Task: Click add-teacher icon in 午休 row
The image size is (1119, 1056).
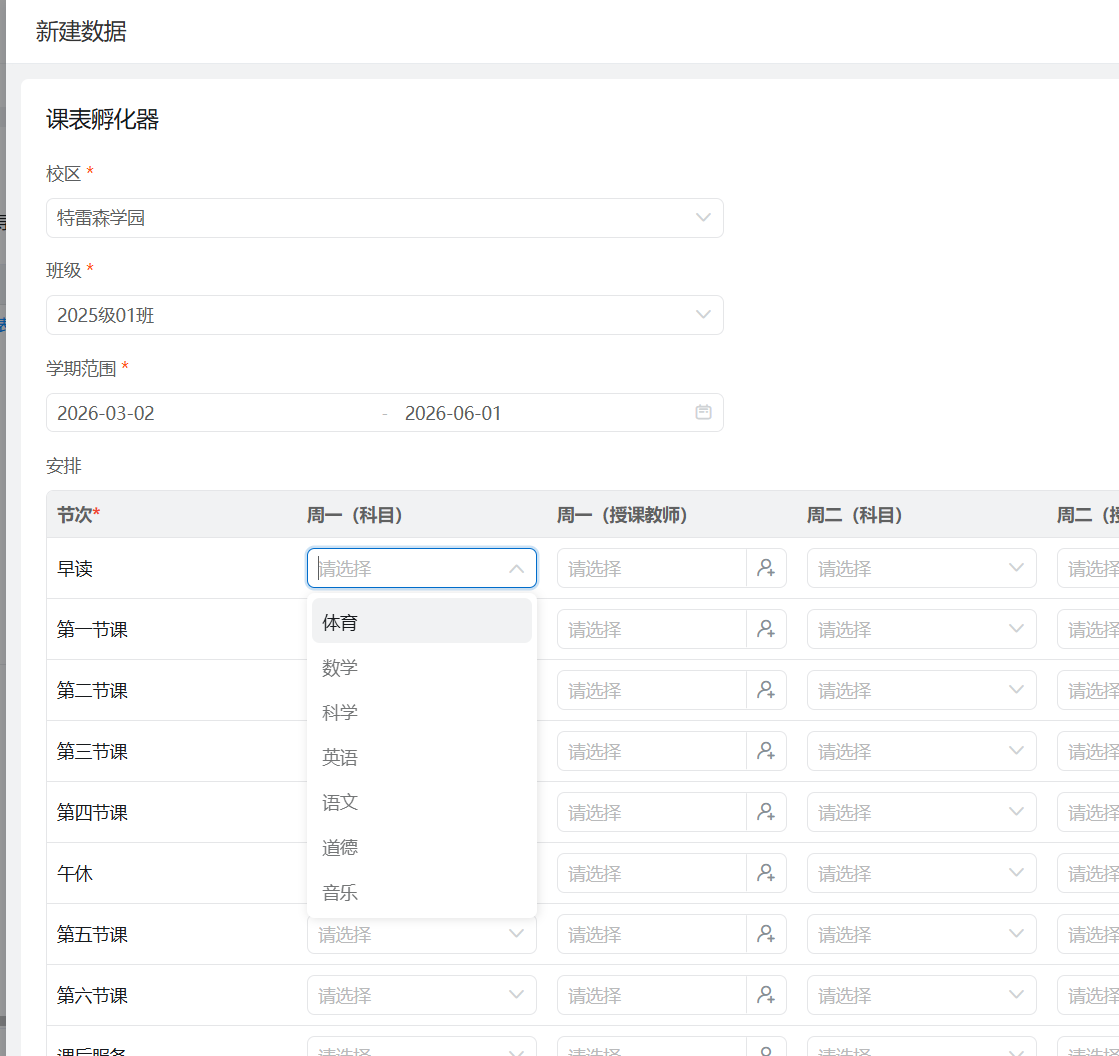Action: pyautogui.click(x=766, y=873)
